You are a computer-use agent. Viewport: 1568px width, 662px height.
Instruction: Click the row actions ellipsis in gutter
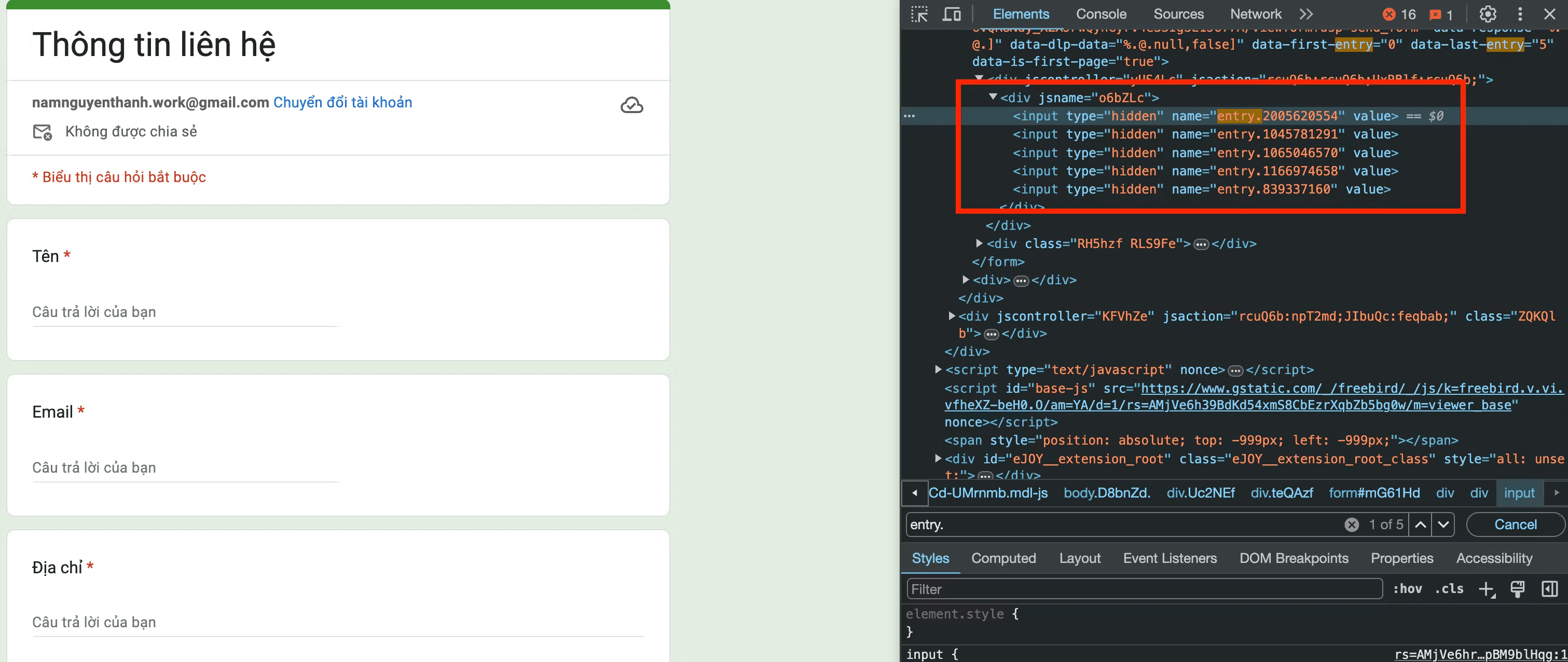pyautogui.click(x=910, y=116)
